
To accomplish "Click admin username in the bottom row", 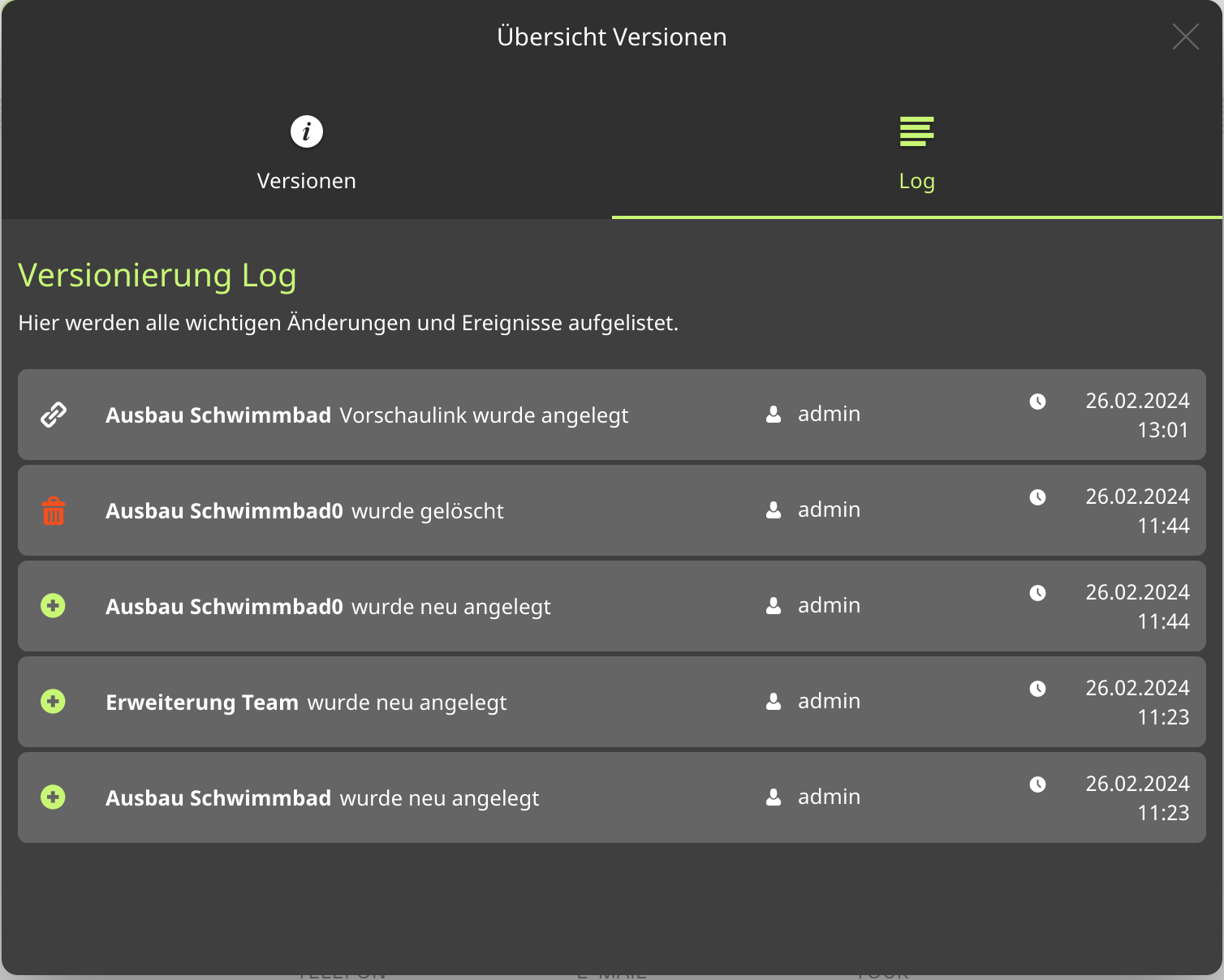I will (829, 797).
